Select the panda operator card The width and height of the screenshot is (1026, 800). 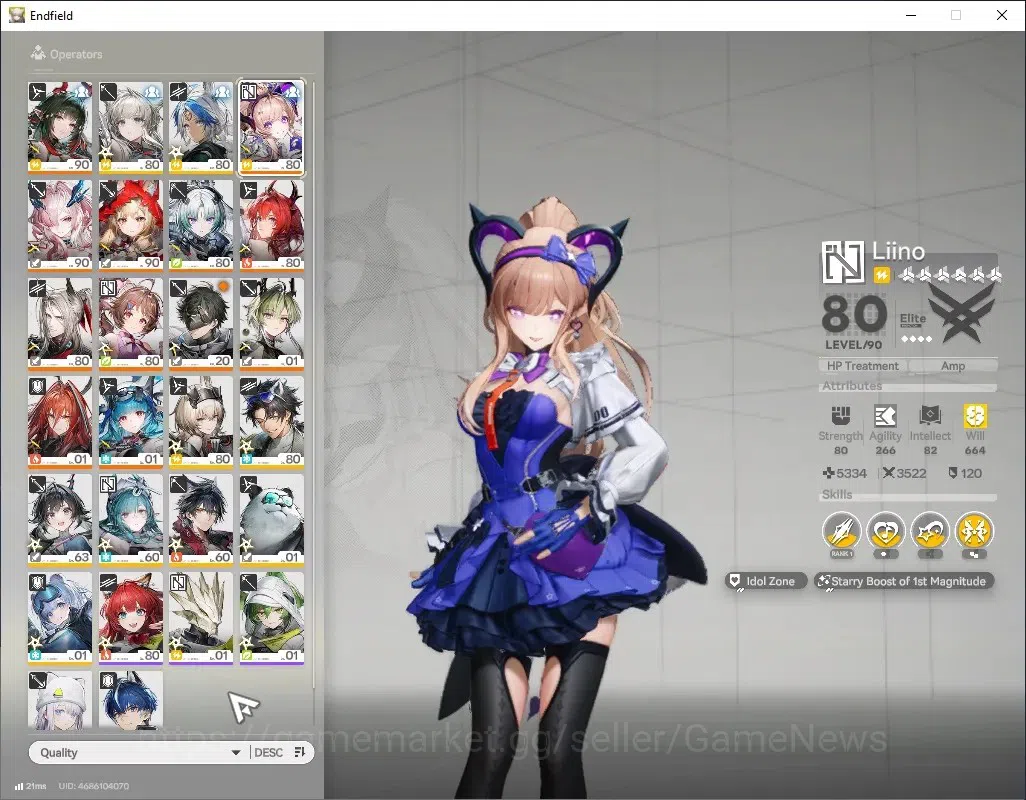pyautogui.click(x=271, y=519)
